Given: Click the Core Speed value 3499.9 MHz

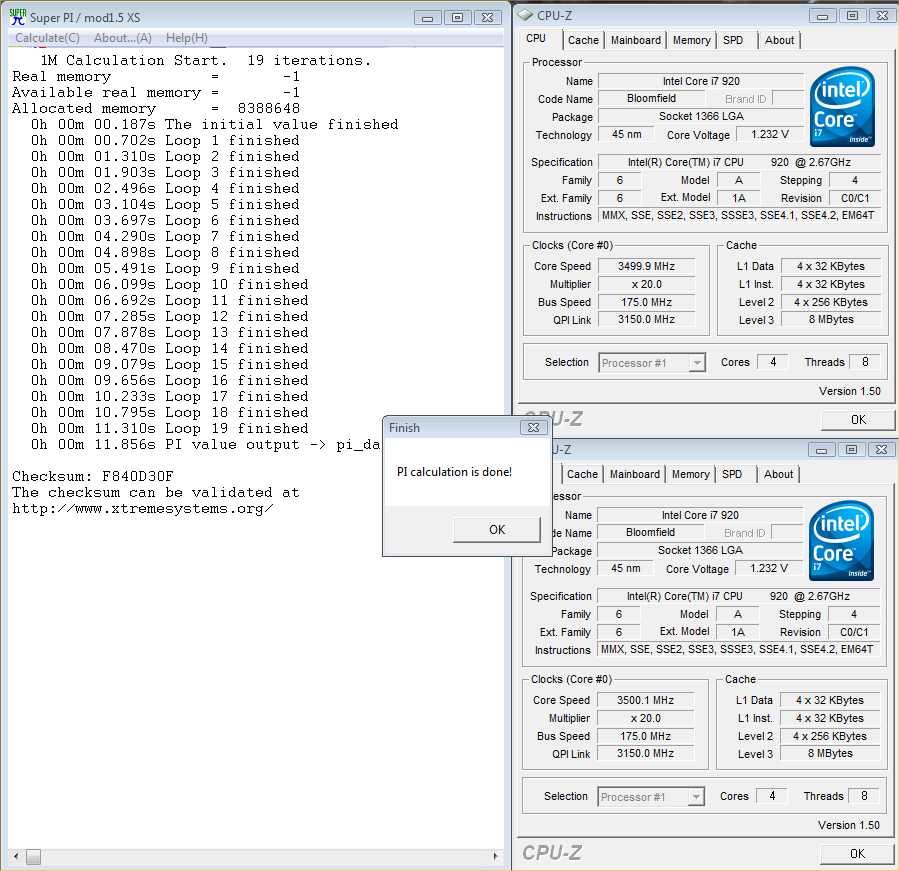Looking at the screenshot, I should click(646, 266).
